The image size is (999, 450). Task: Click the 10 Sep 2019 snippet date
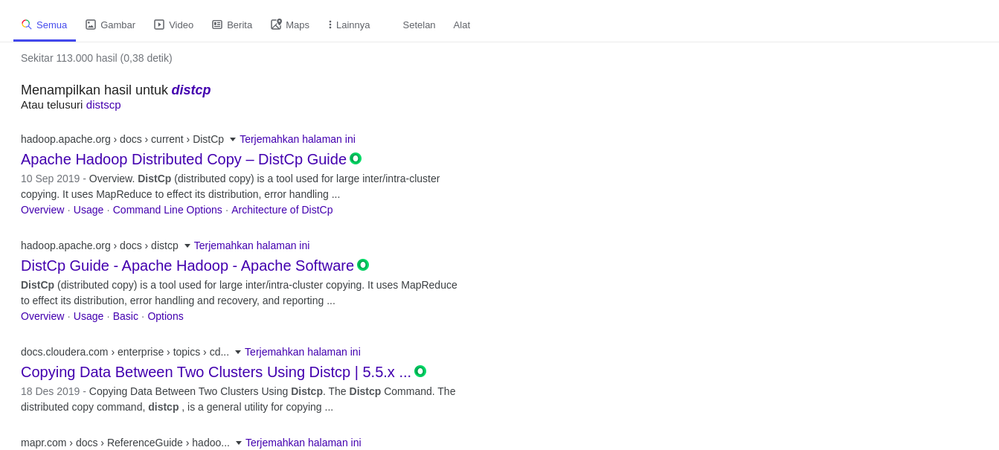click(x=50, y=178)
